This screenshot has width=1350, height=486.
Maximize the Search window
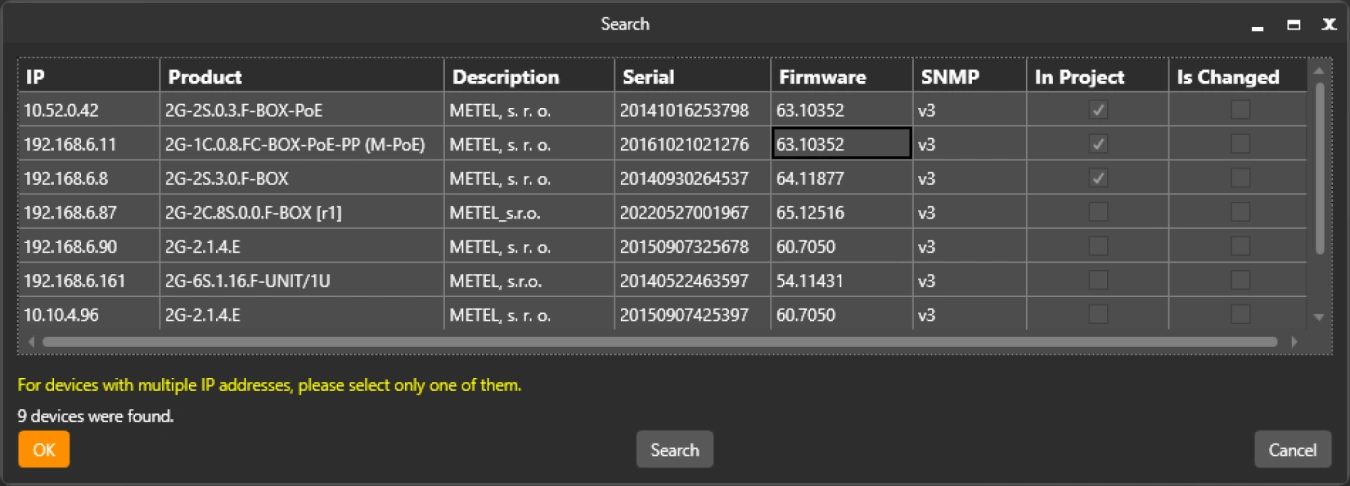(1294, 25)
